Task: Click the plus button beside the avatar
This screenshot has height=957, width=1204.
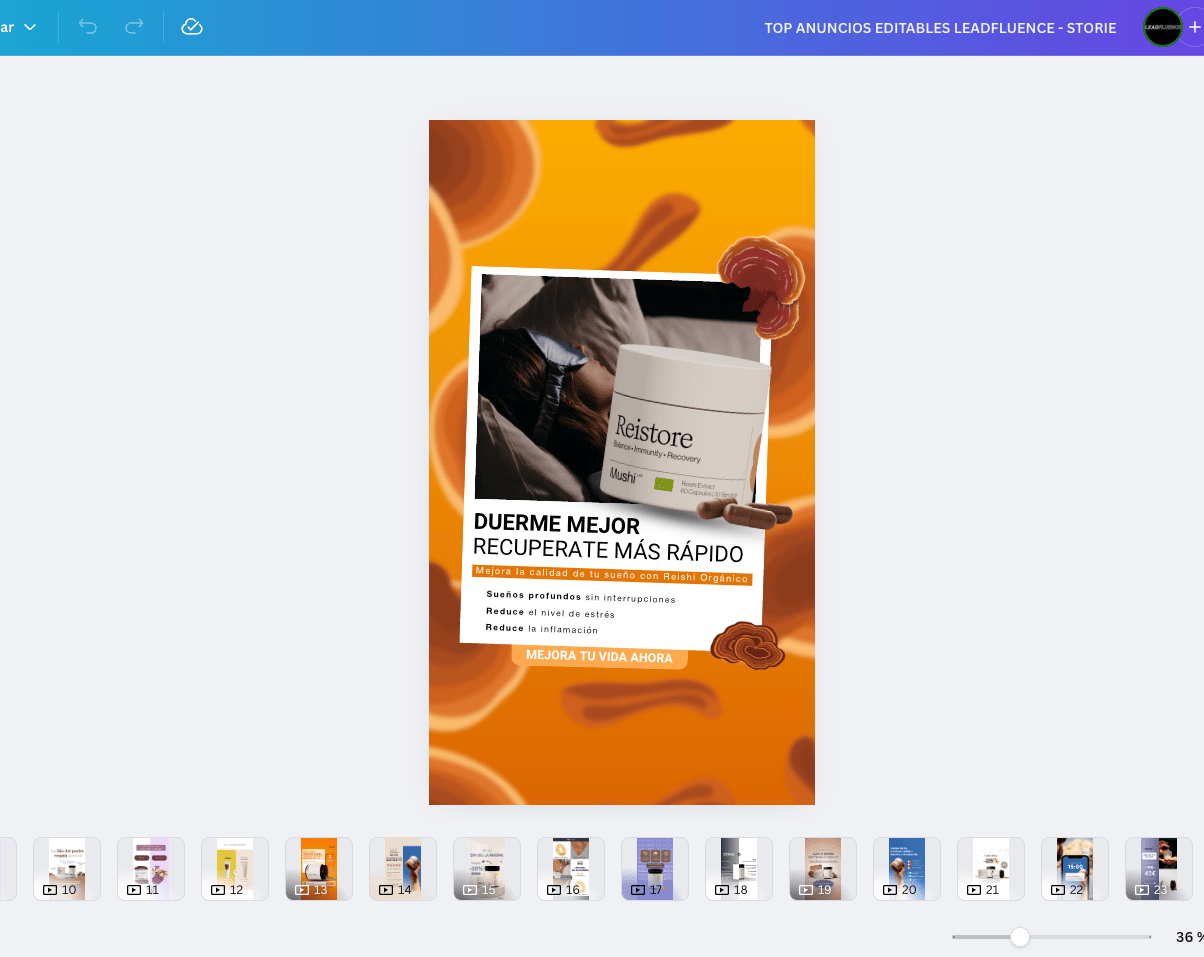Action: pos(1194,27)
